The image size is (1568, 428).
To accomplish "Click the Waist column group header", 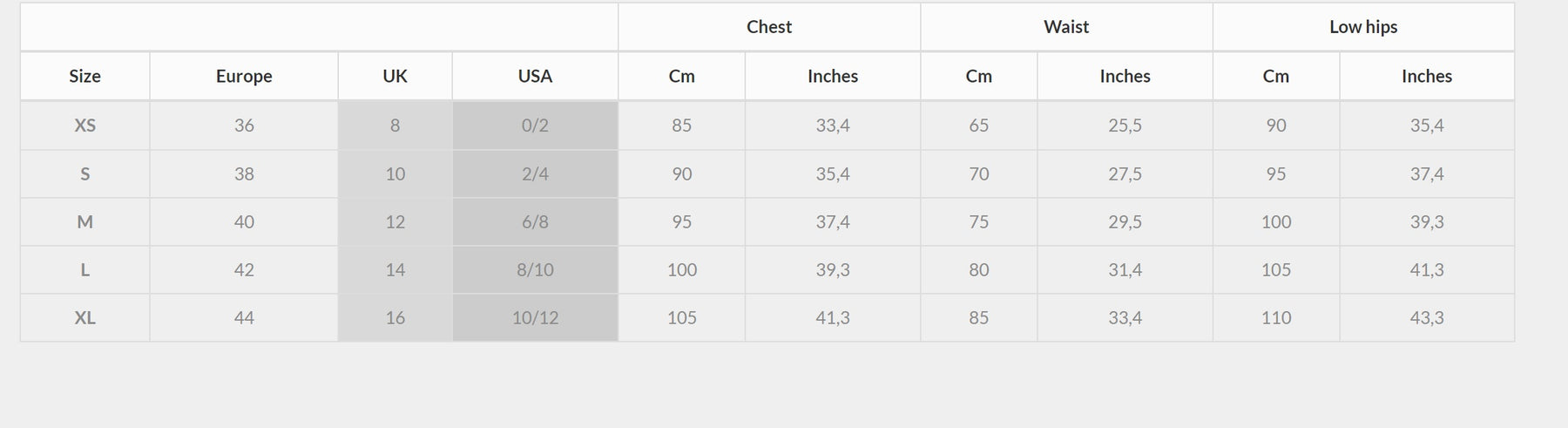I will click(1066, 27).
